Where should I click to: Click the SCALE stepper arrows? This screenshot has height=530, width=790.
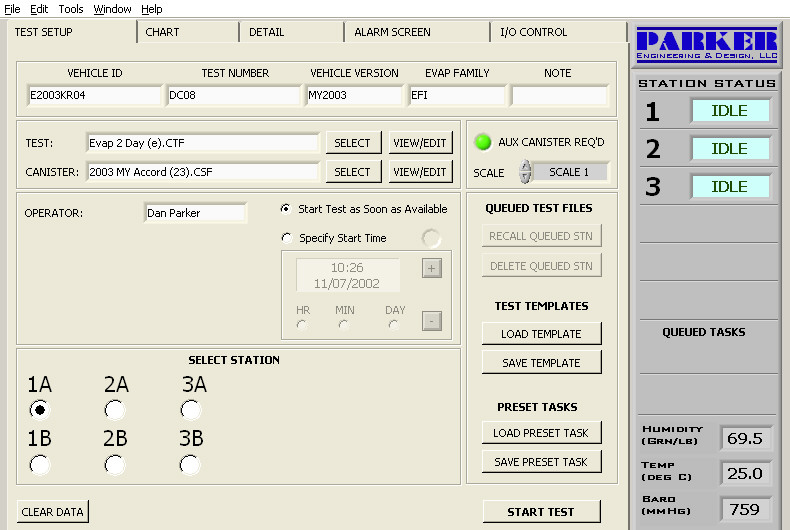(525, 172)
